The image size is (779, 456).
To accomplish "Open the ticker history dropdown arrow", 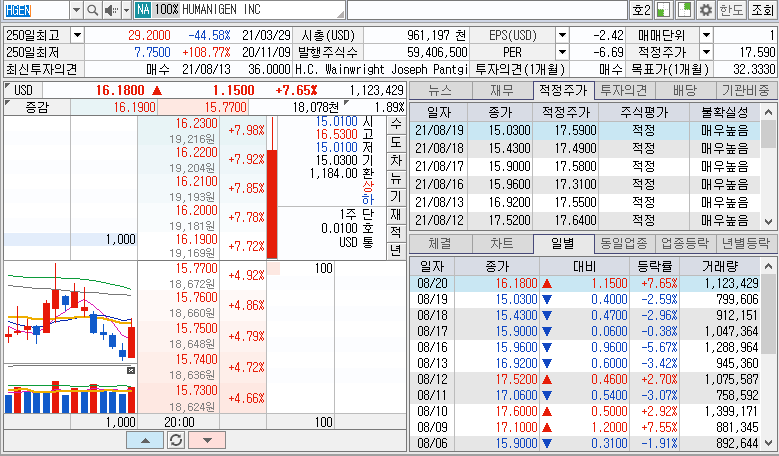I will [76, 10].
